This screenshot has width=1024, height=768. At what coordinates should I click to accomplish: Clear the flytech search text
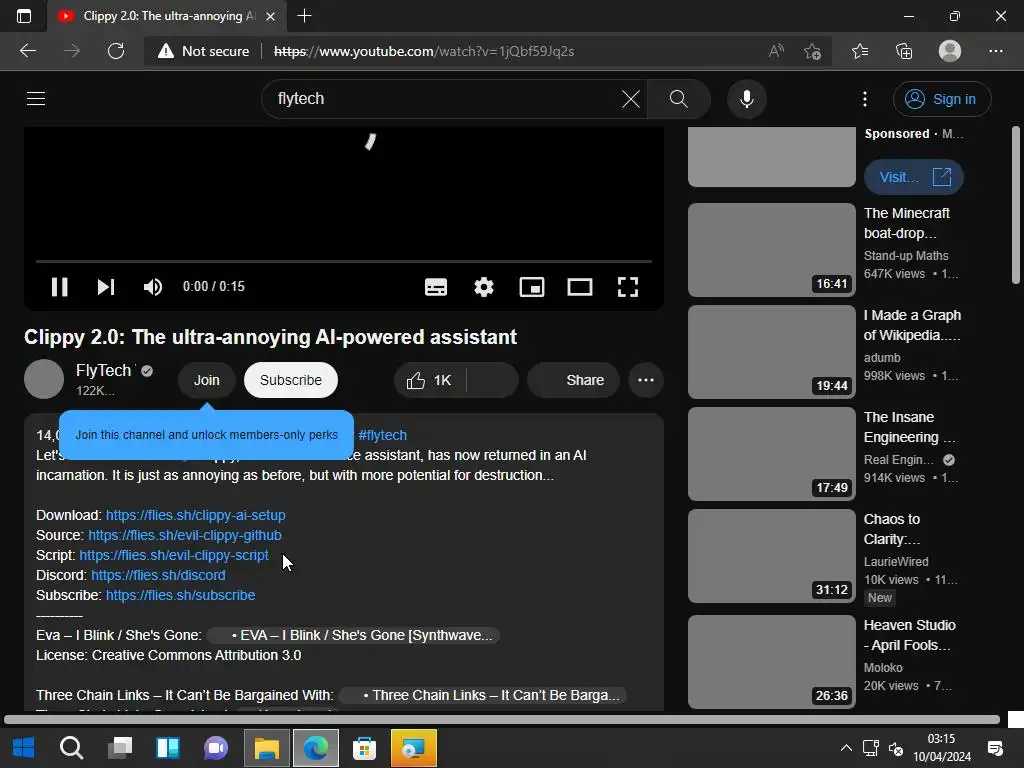pyautogui.click(x=631, y=99)
